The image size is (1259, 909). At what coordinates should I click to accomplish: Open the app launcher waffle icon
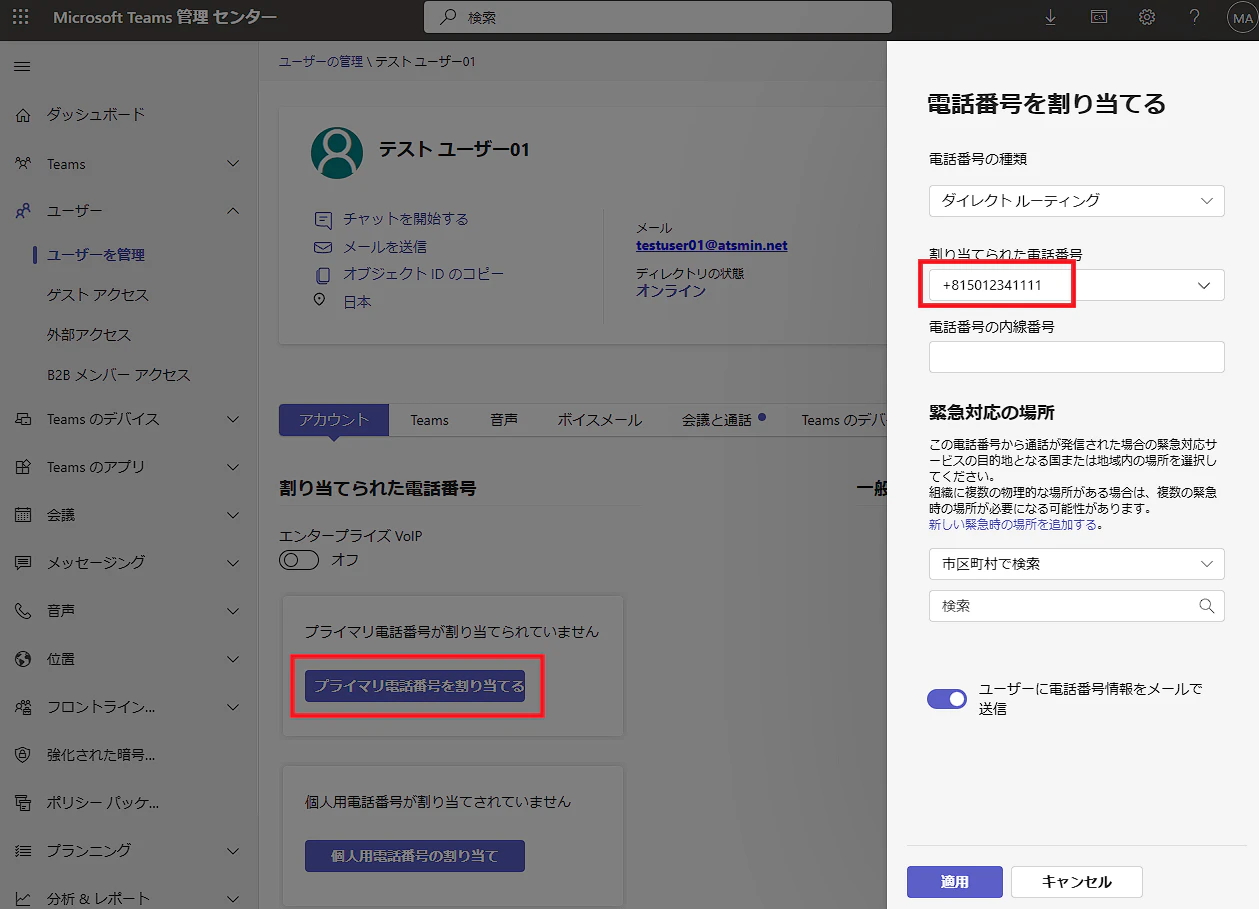pos(21,17)
